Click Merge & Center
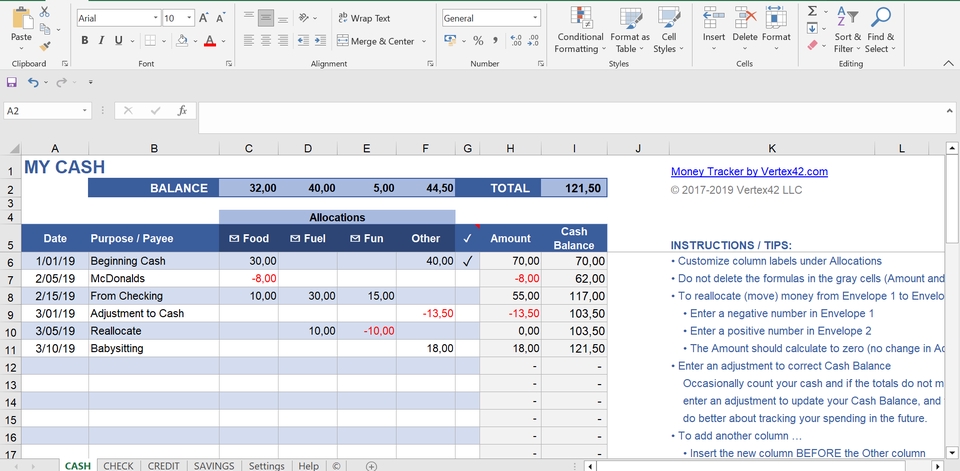The image size is (960, 471). [x=377, y=41]
